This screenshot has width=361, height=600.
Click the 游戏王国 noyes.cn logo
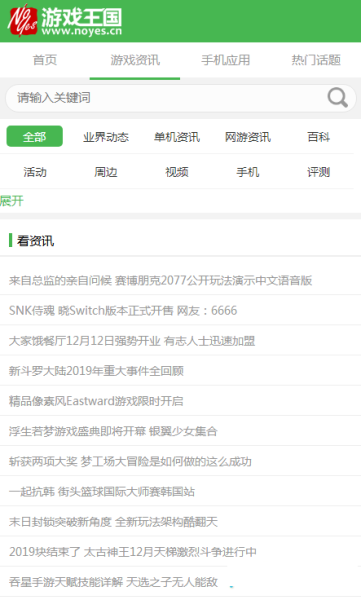(65, 21)
